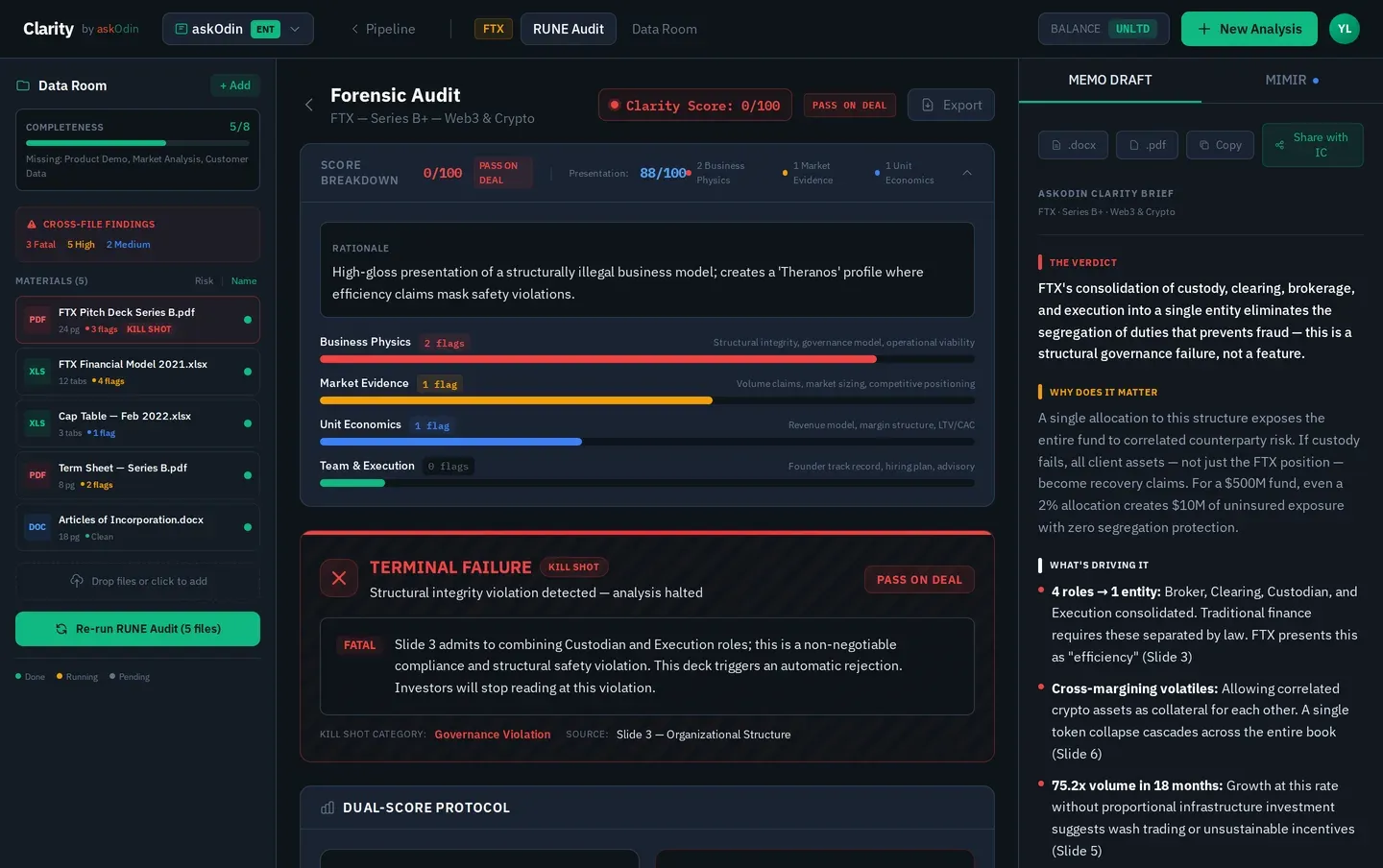Open the askOdin workspace dropdown

point(295,29)
